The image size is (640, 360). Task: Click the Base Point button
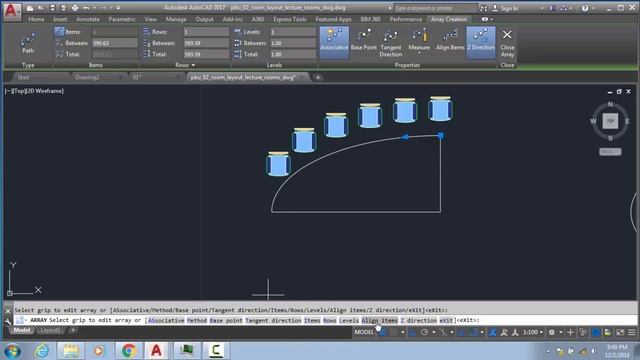tap(364, 41)
